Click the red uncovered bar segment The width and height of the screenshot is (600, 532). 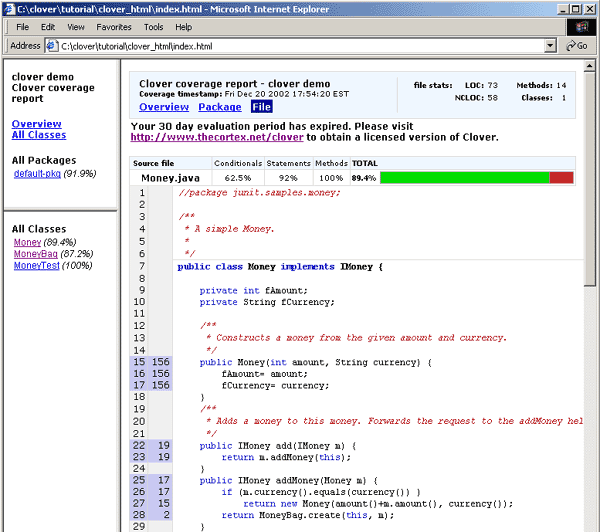pyautogui.click(x=561, y=178)
